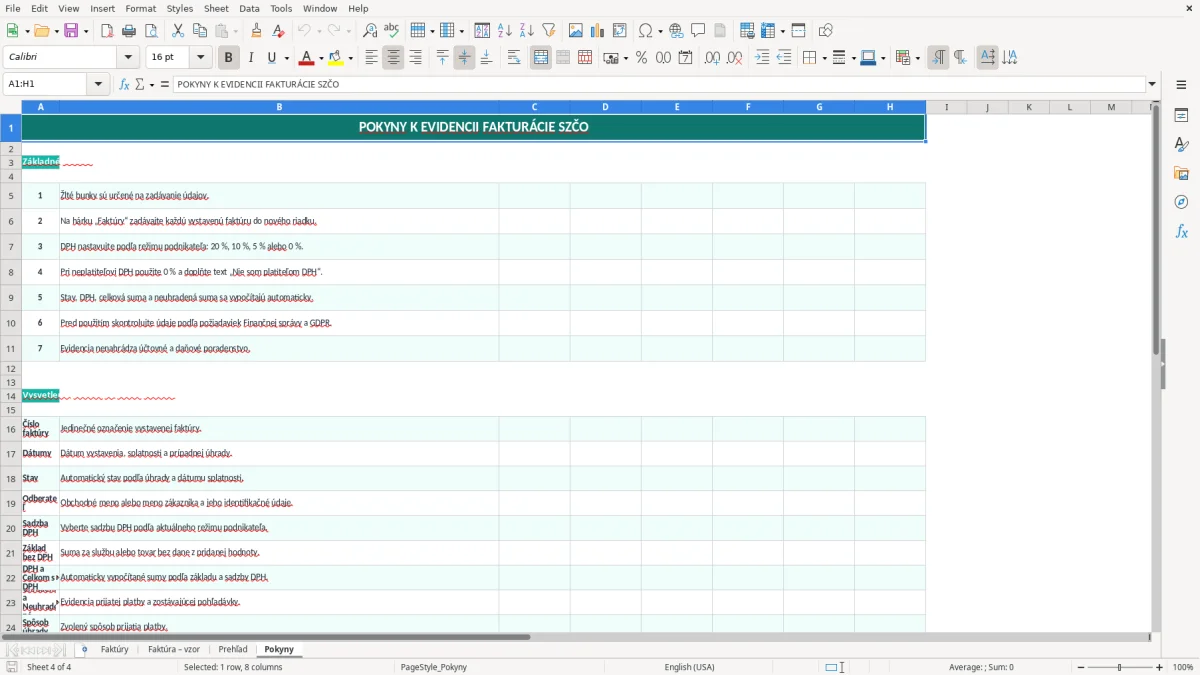The height and width of the screenshot is (675, 1200).
Task: Open the Borders dropdown arrow
Action: (x=823, y=58)
